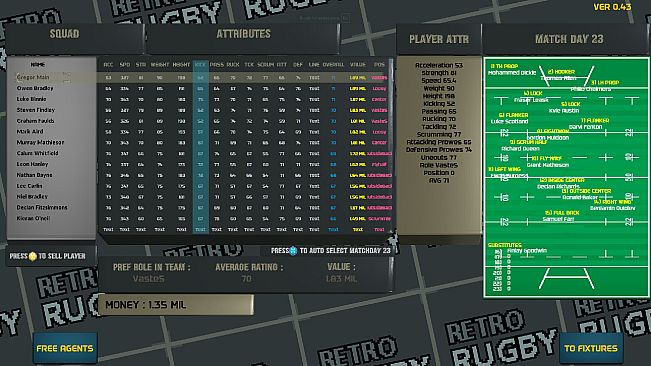Sort by the RUCK column header
The width and height of the screenshot is (651, 366).
point(233,65)
